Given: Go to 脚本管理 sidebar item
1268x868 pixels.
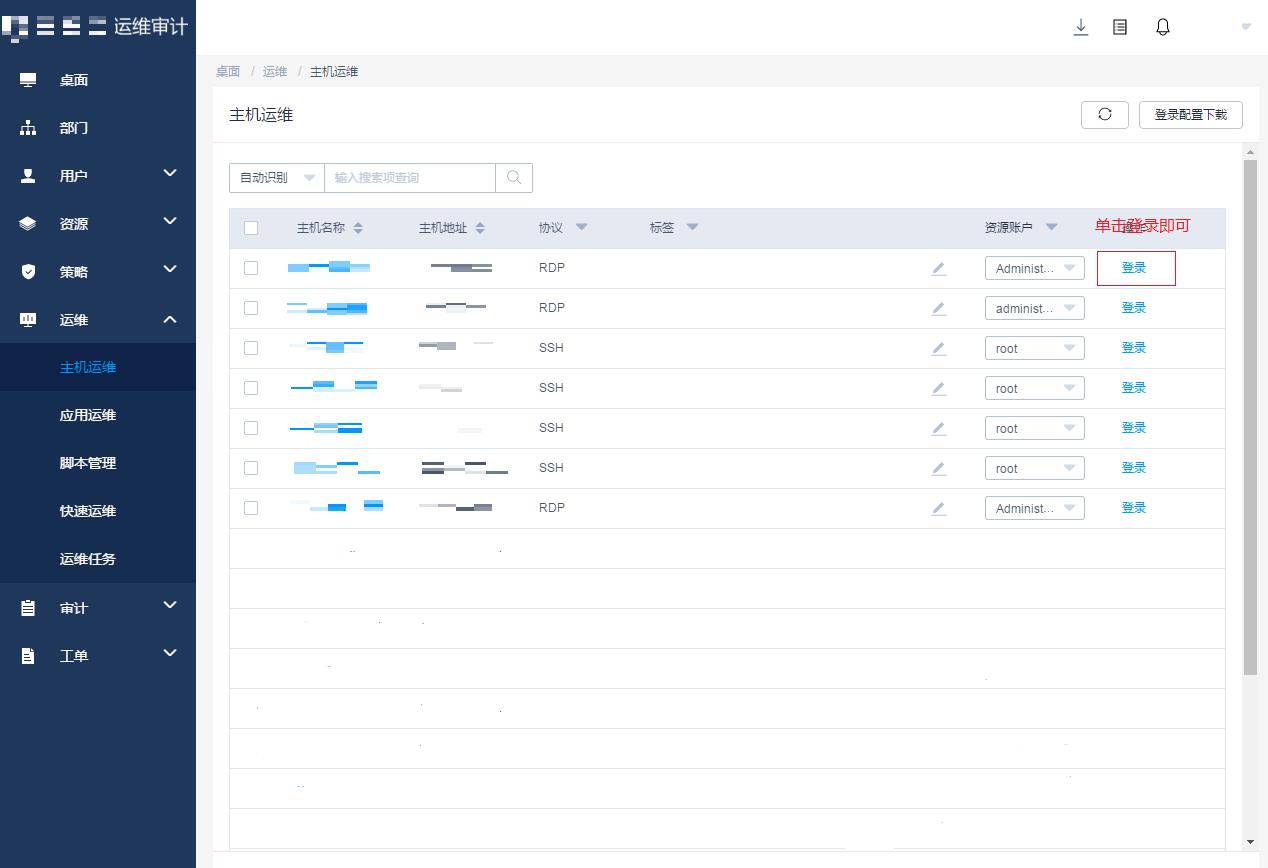Looking at the screenshot, I should (88, 463).
